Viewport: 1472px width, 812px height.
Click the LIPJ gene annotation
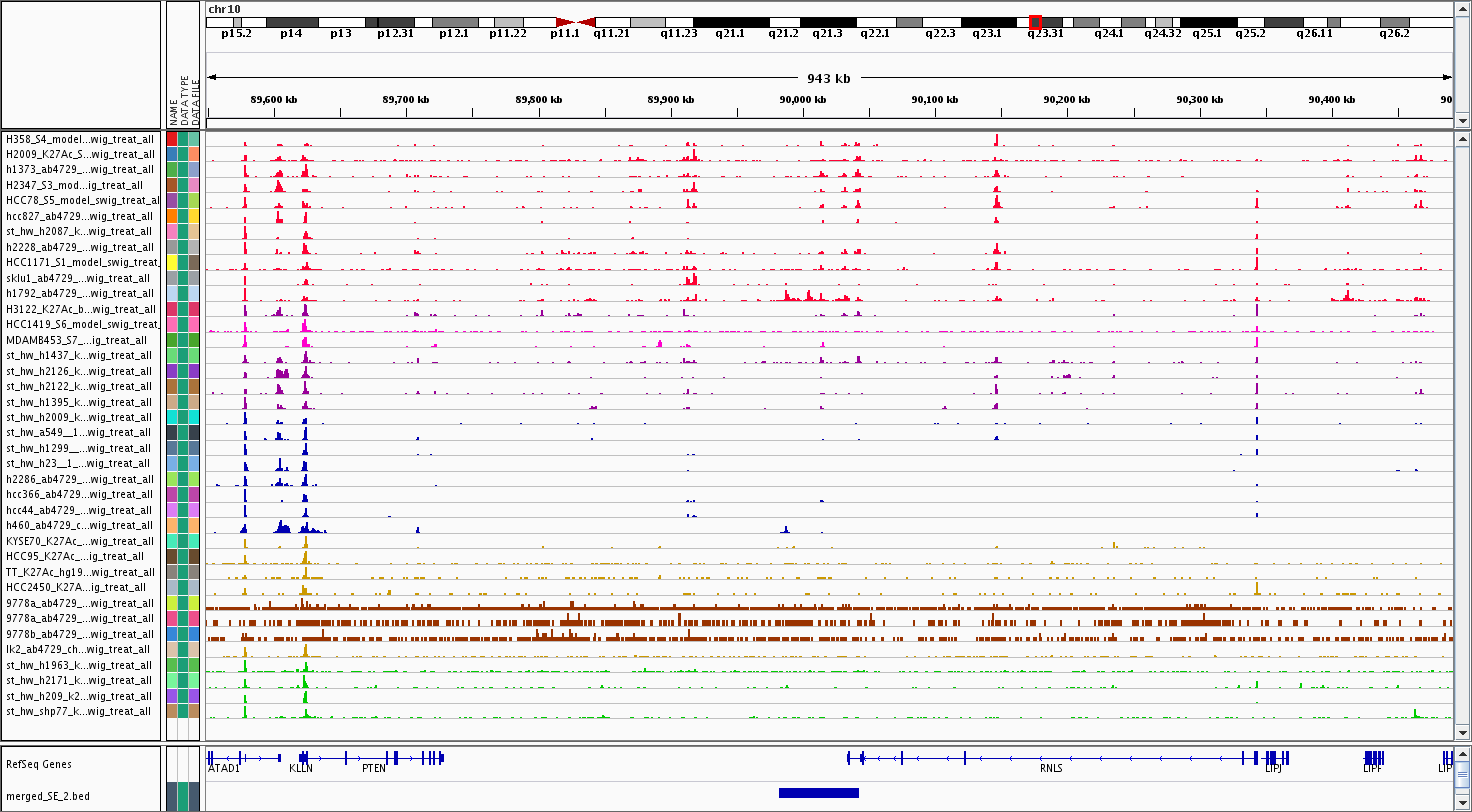[1273, 769]
